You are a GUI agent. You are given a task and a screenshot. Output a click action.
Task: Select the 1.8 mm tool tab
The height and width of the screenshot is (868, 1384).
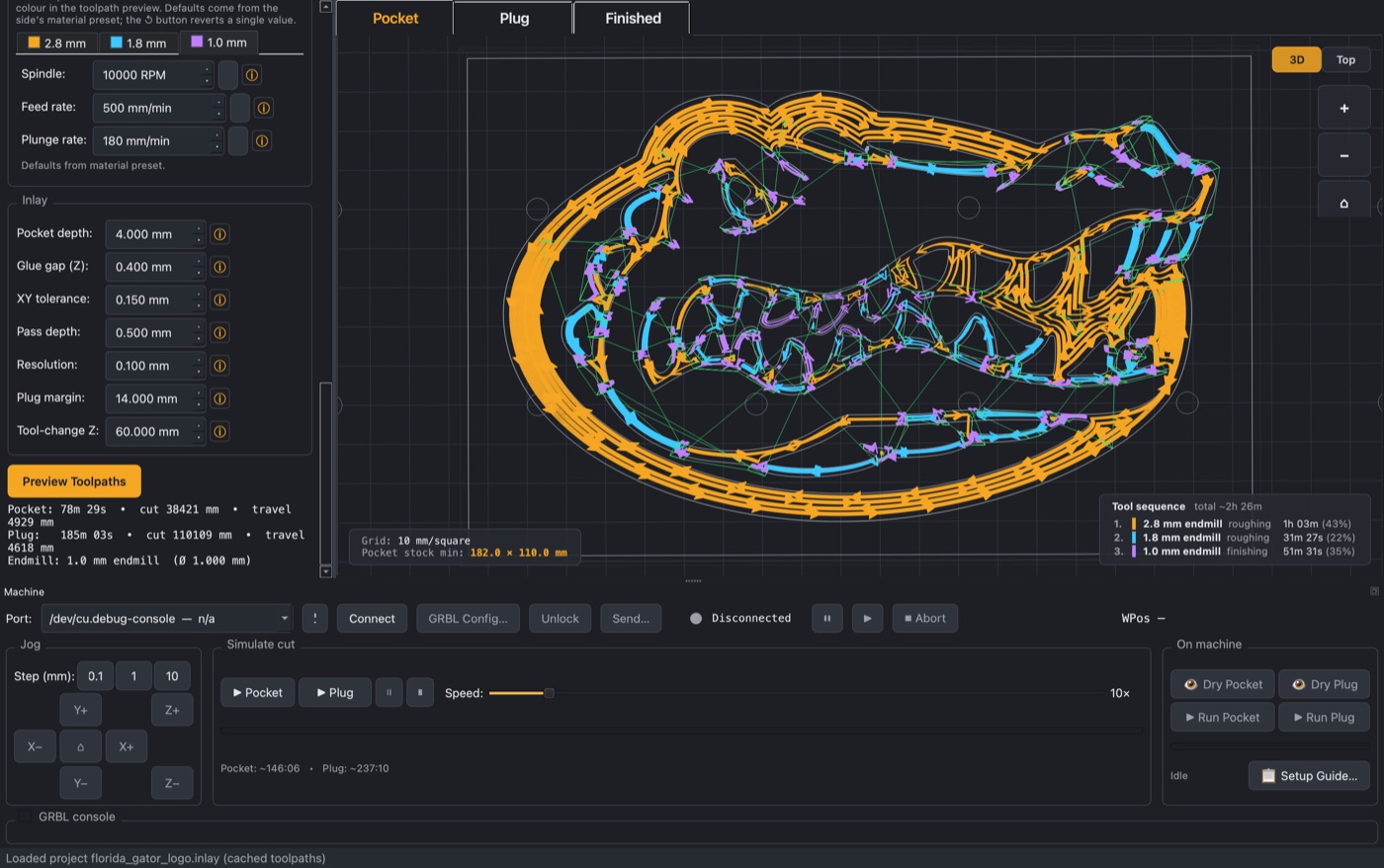point(138,43)
